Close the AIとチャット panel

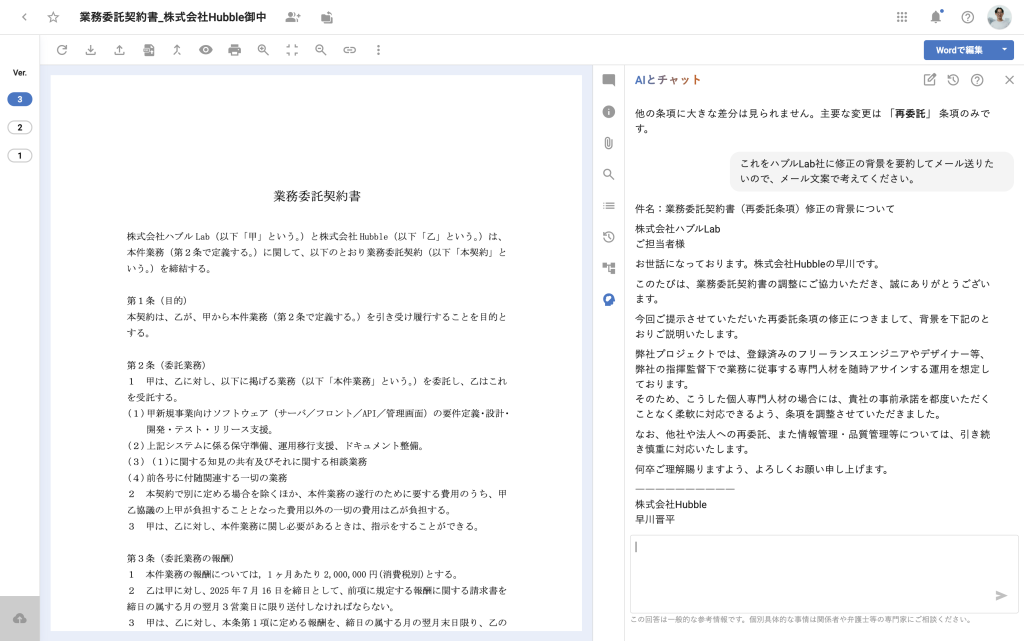pyautogui.click(x=1010, y=80)
